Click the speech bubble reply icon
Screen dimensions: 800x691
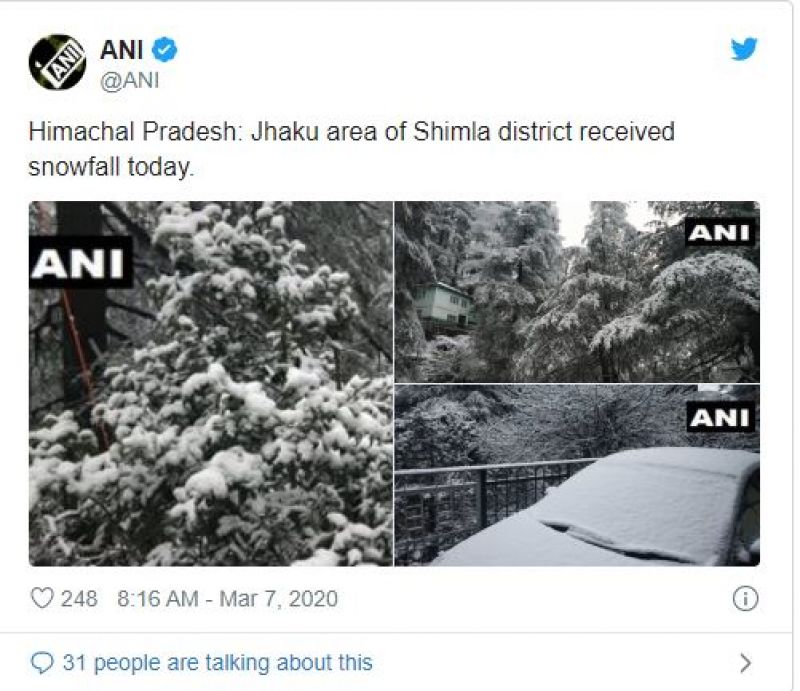(42, 662)
